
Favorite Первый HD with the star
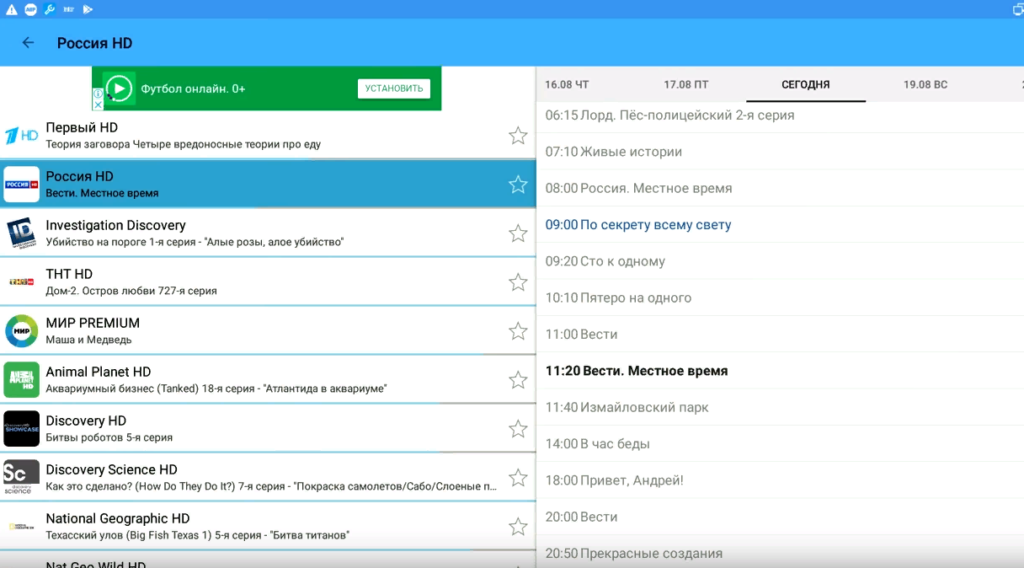coord(518,136)
